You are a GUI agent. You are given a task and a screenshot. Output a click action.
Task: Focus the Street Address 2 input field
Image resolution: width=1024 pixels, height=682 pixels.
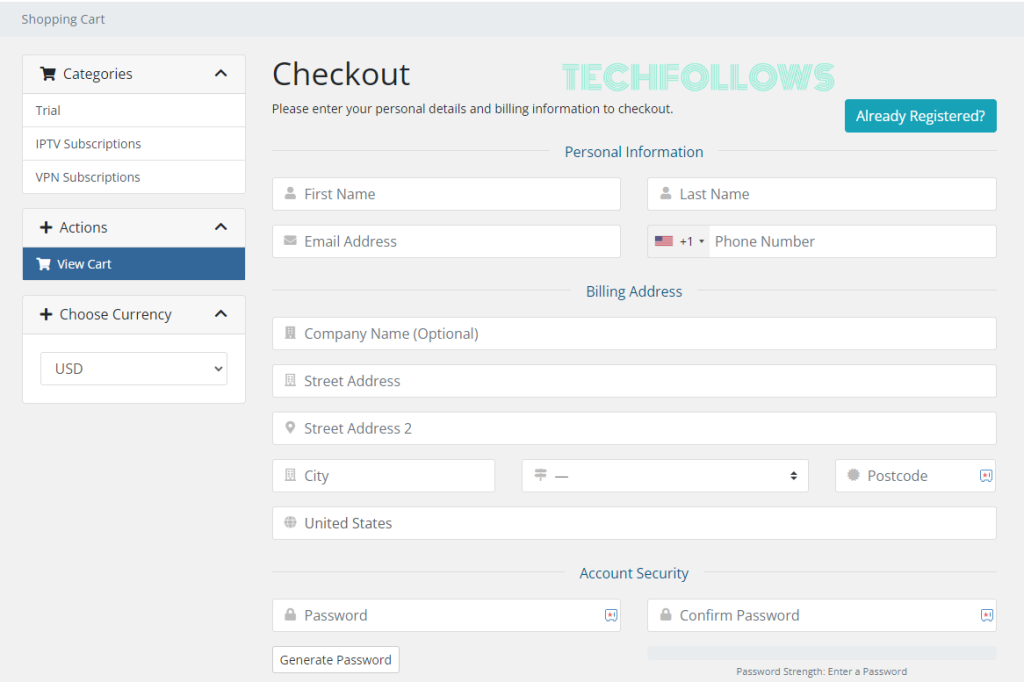pyautogui.click(x=634, y=428)
